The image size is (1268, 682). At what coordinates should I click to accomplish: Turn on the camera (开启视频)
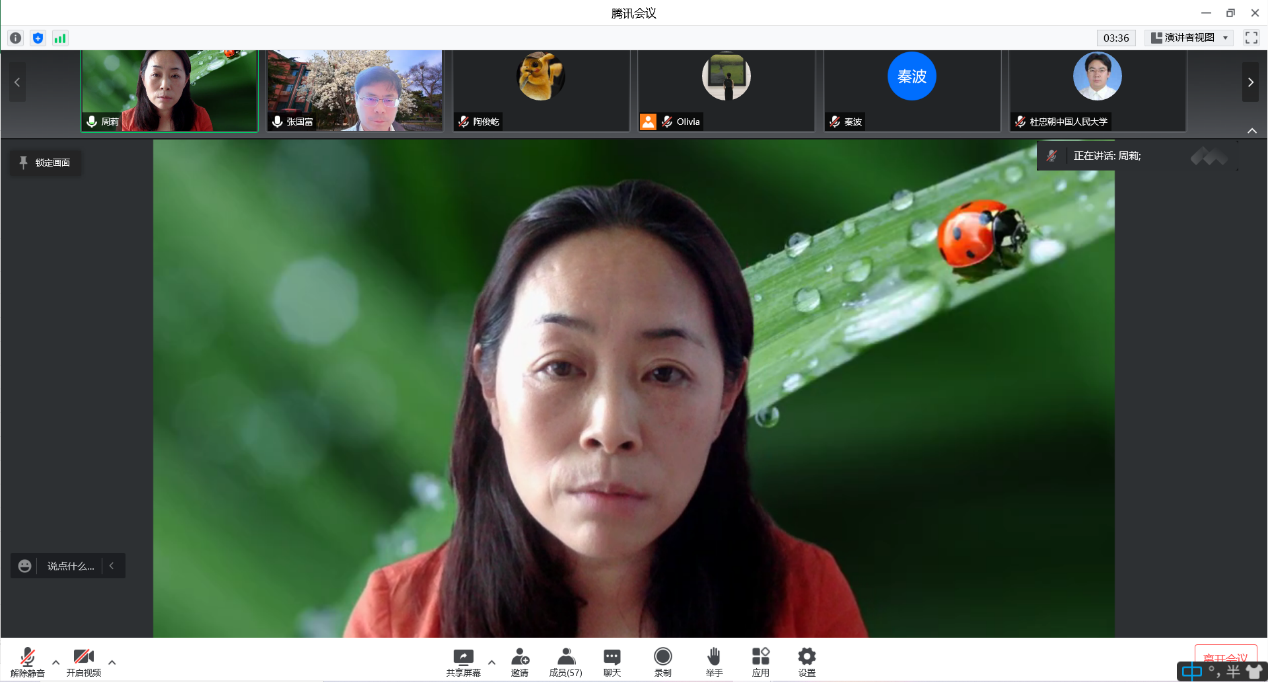point(84,661)
